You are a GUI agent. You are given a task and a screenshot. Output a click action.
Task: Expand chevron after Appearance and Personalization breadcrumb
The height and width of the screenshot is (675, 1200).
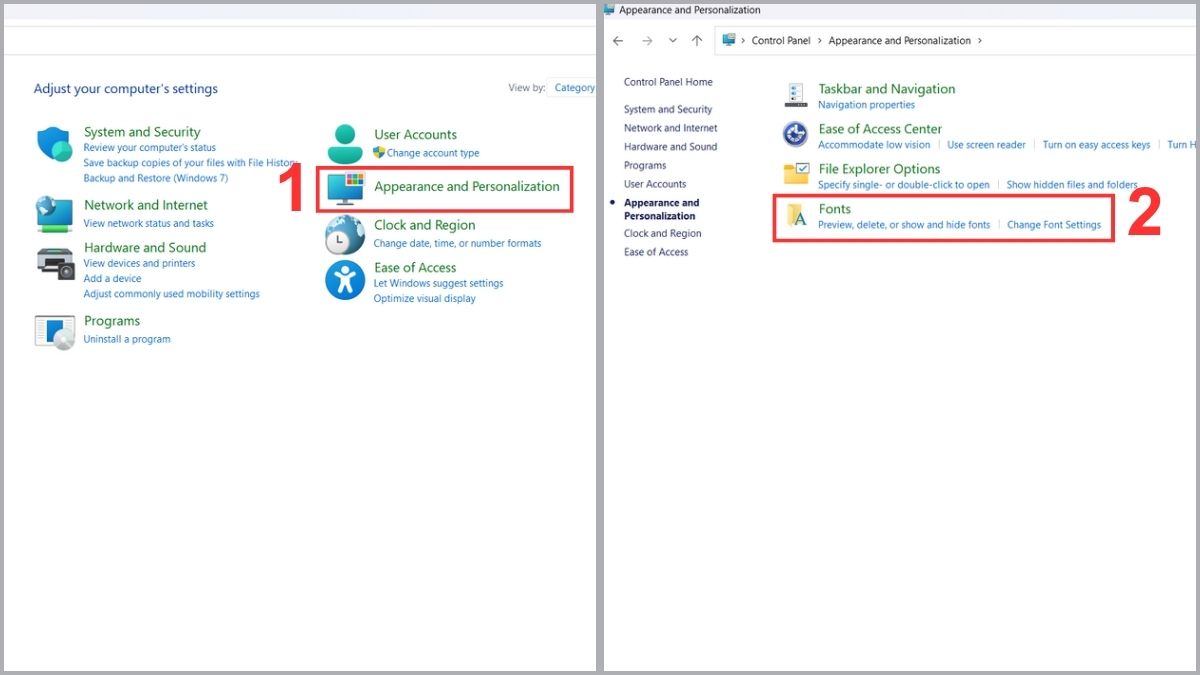[x=980, y=41]
